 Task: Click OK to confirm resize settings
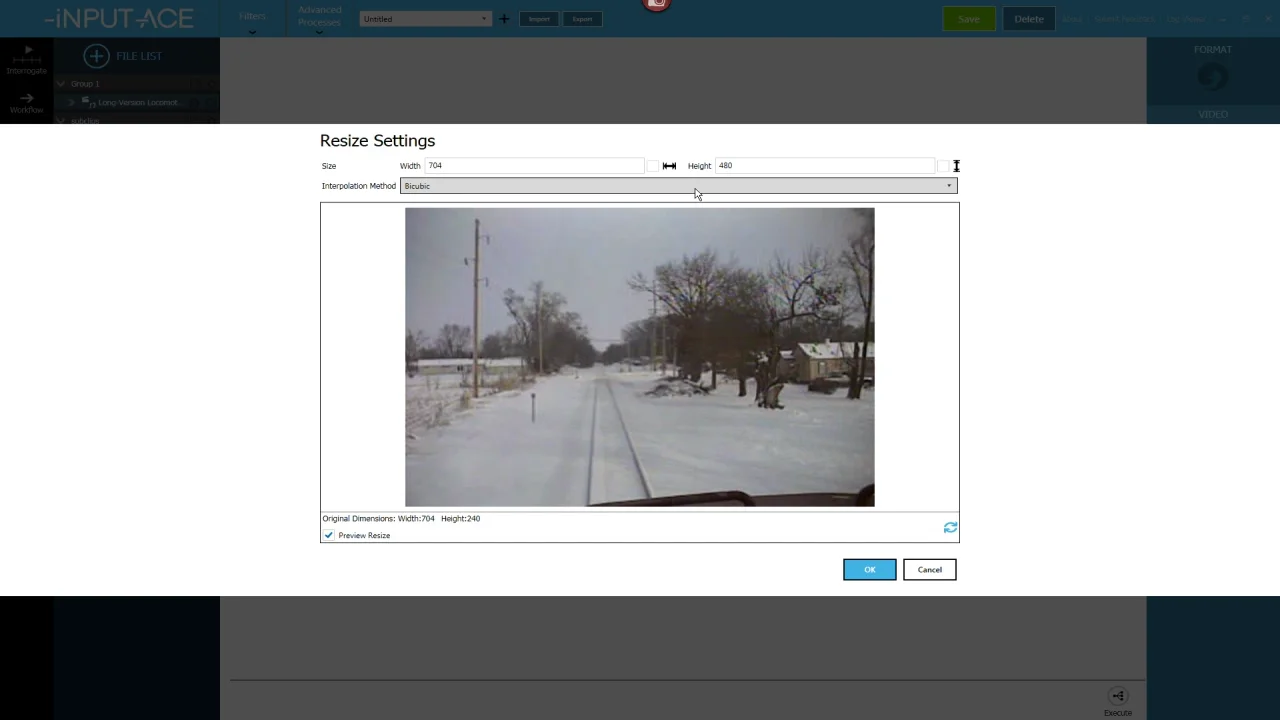[869, 570]
